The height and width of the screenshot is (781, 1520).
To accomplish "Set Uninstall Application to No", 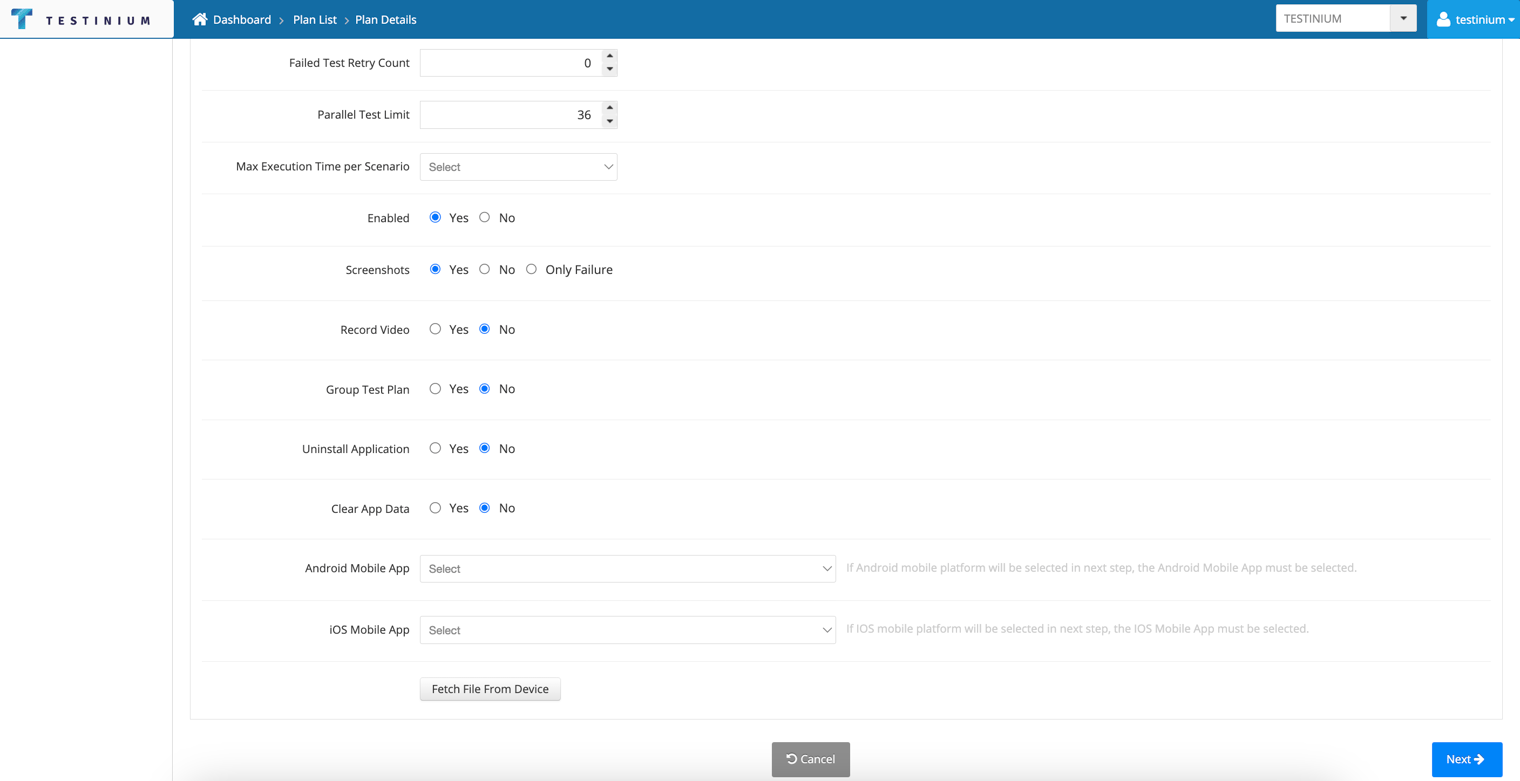I will pyautogui.click(x=485, y=448).
